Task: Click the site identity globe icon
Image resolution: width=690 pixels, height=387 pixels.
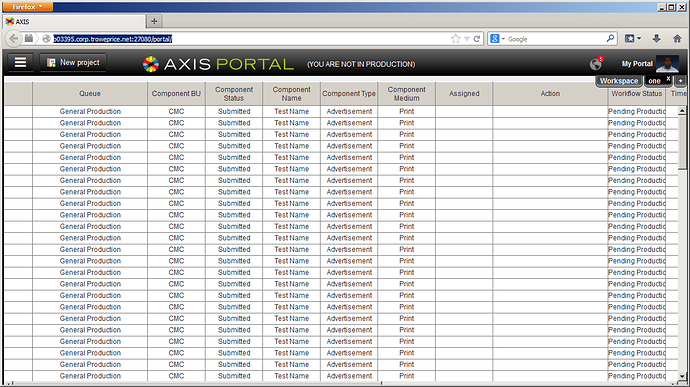Action: 47,39
